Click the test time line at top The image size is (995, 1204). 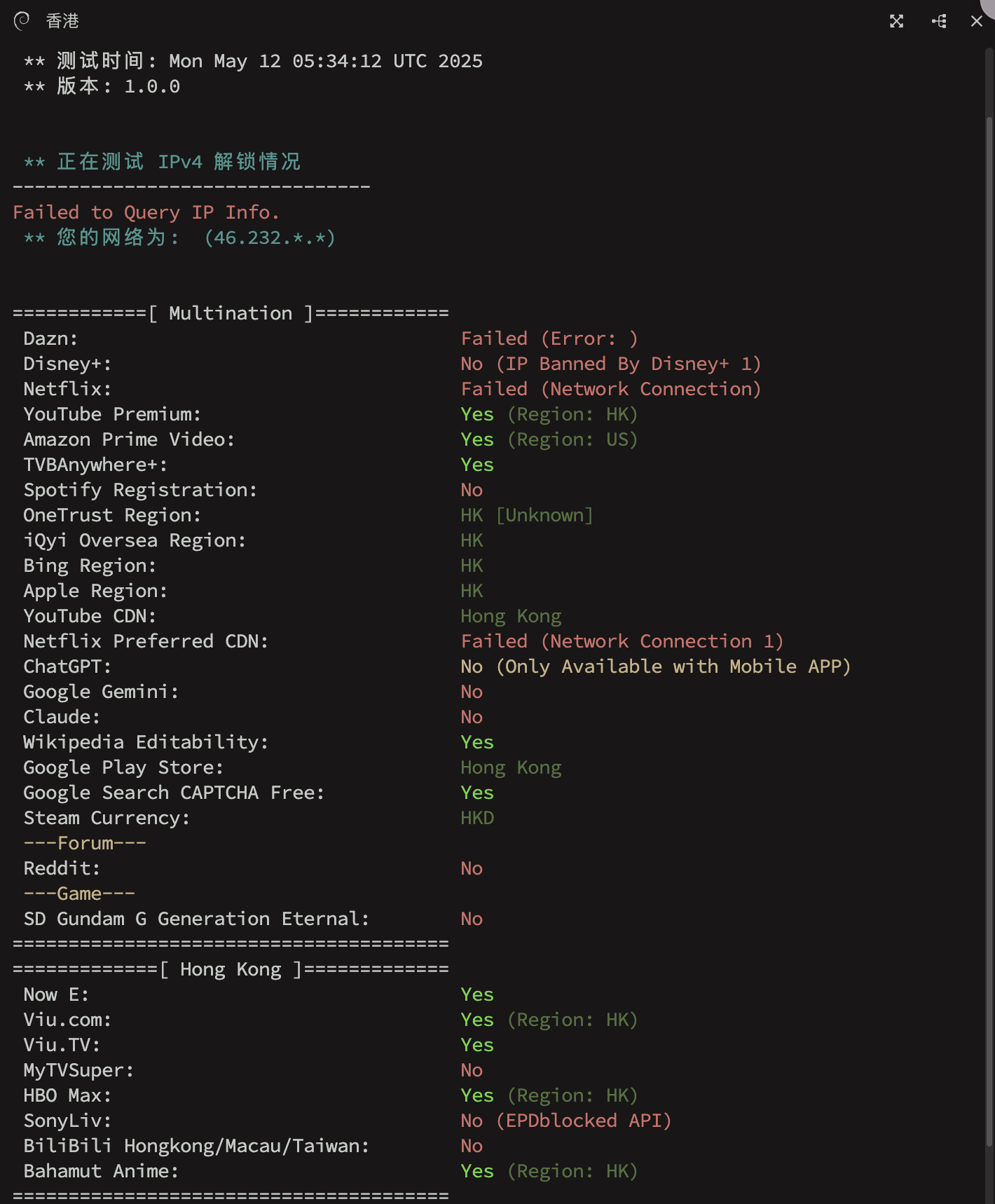coord(253,61)
